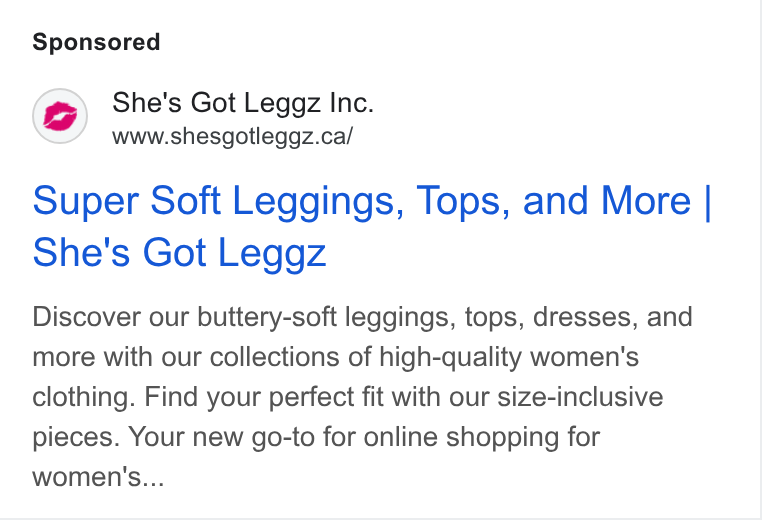Click "buttery-soft" in the ad description
The image size is (762, 520).
click(x=267, y=317)
